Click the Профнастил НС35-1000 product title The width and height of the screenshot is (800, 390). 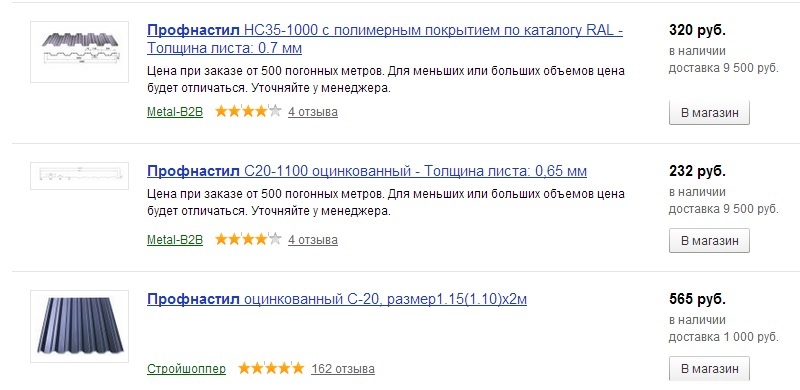click(x=385, y=39)
